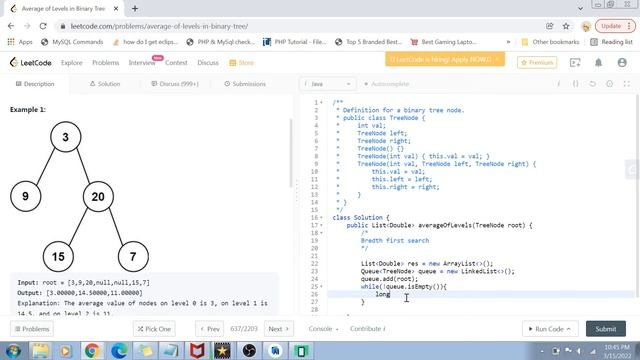Collapse code fold at line 25
640x360 pixels.
click(321, 287)
